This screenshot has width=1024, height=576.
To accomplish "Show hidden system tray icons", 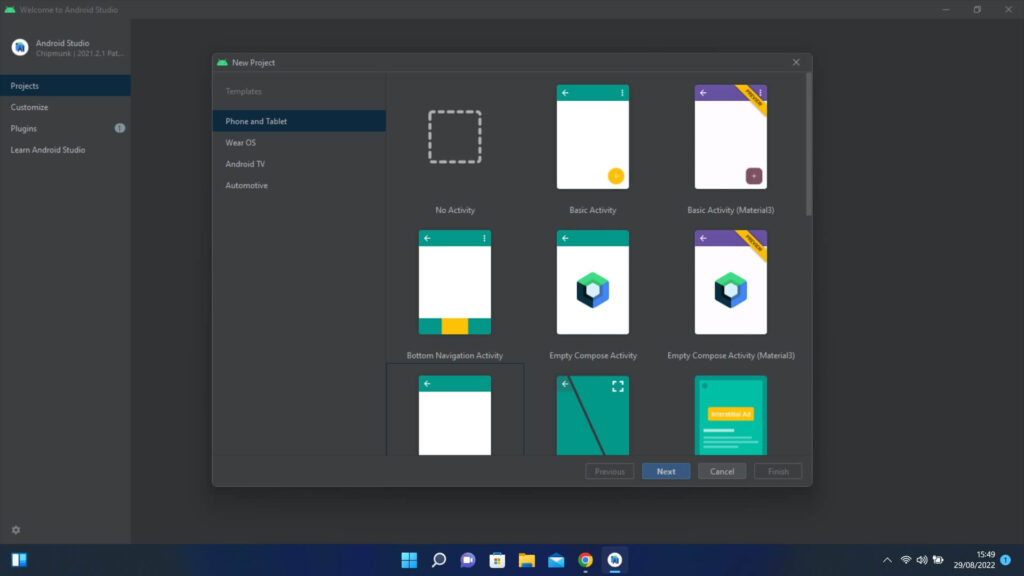I will (x=887, y=560).
